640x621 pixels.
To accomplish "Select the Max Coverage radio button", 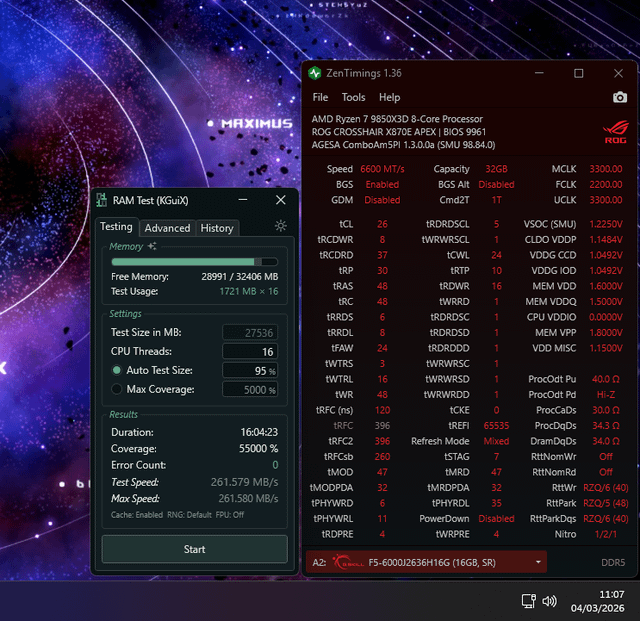I will pyautogui.click(x=117, y=389).
